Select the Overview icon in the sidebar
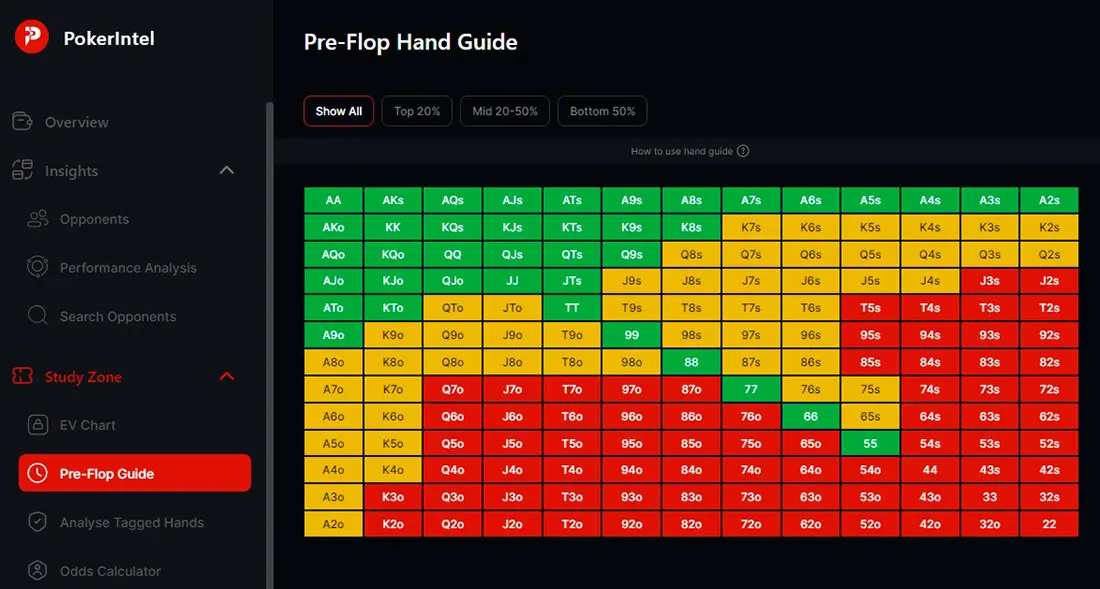Screen dimensions: 1100x589 [x=22, y=121]
